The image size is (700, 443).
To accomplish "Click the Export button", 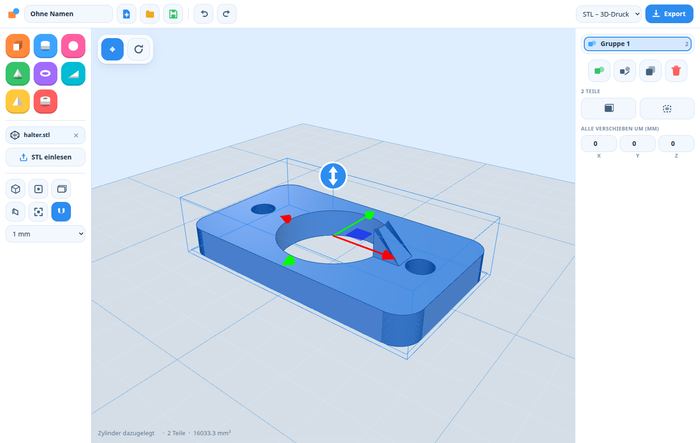I will 669,14.
